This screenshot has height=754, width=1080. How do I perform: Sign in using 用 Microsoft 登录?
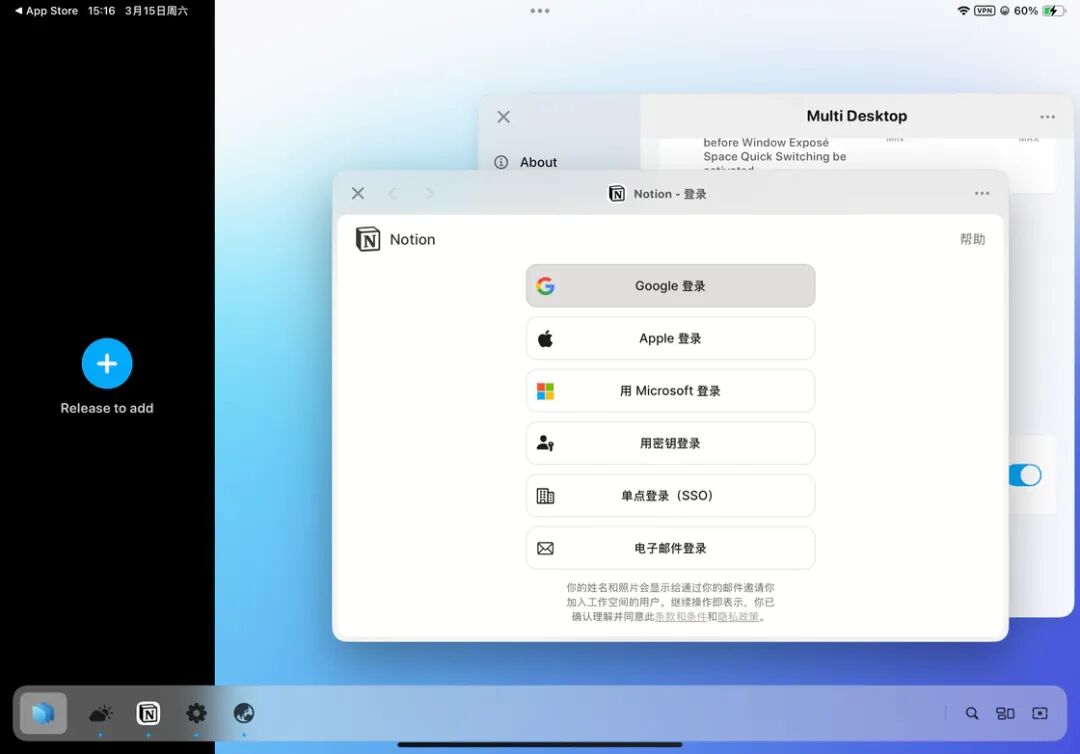pyautogui.click(x=670, y=390)
